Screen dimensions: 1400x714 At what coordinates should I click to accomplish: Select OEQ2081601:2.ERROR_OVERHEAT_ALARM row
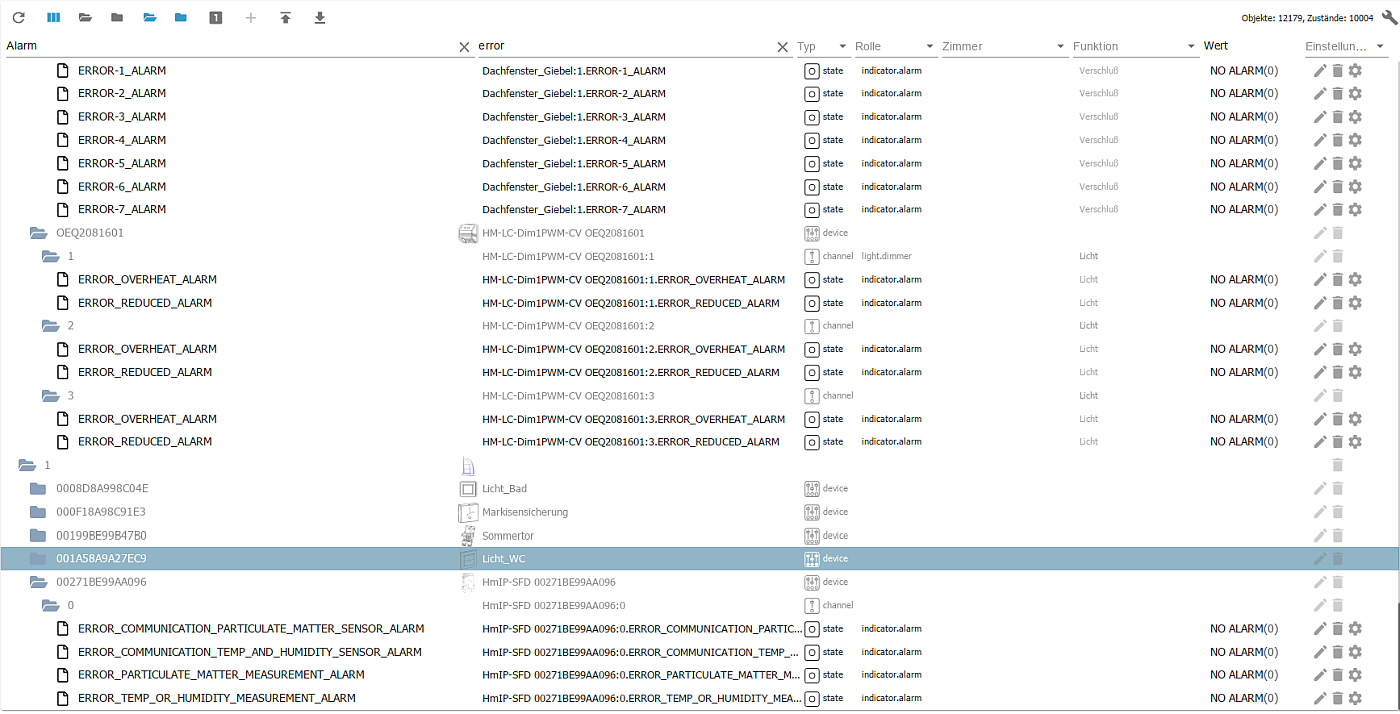pos(700,349)
